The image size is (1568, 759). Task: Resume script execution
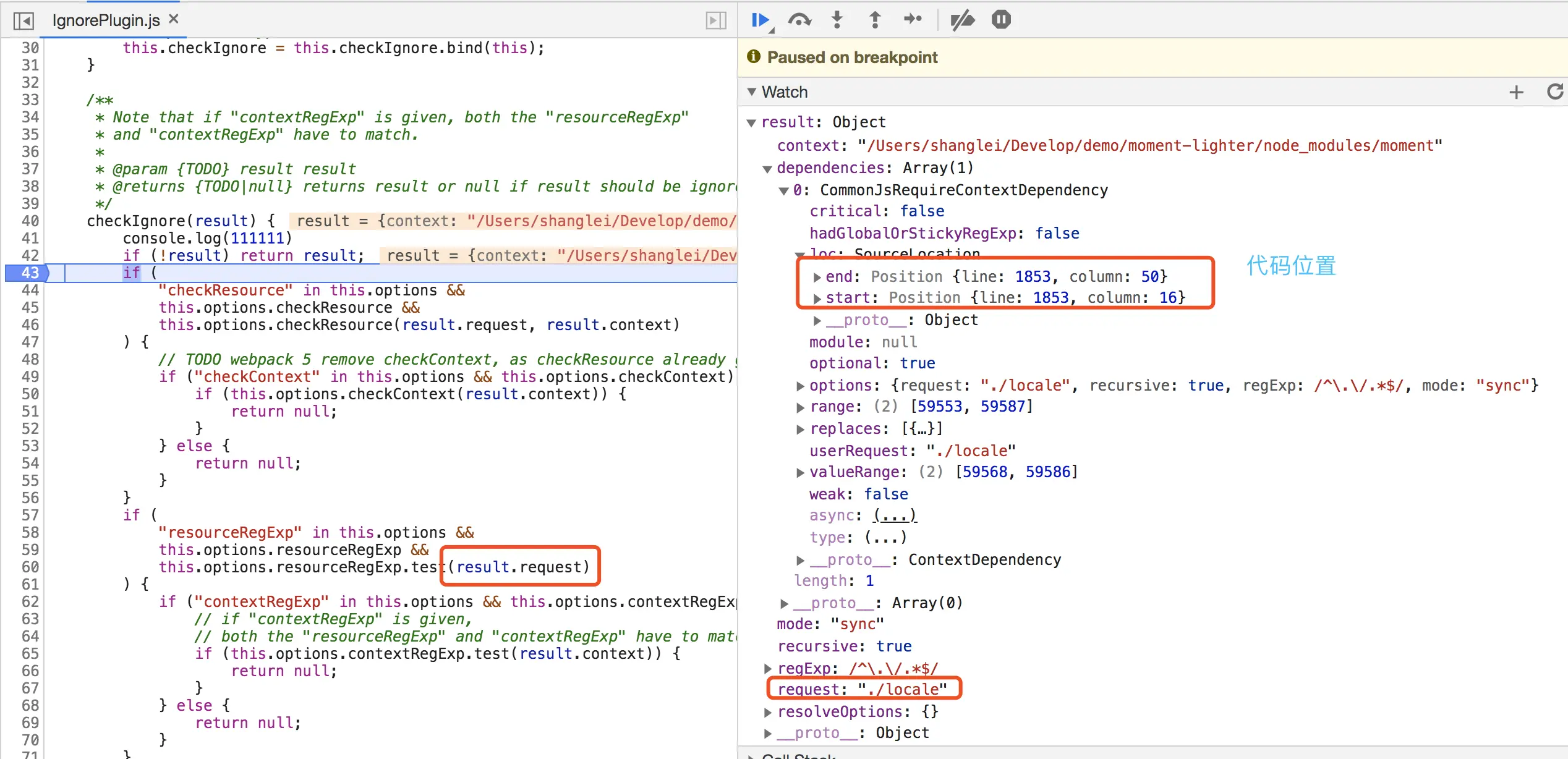click(760, 20)
